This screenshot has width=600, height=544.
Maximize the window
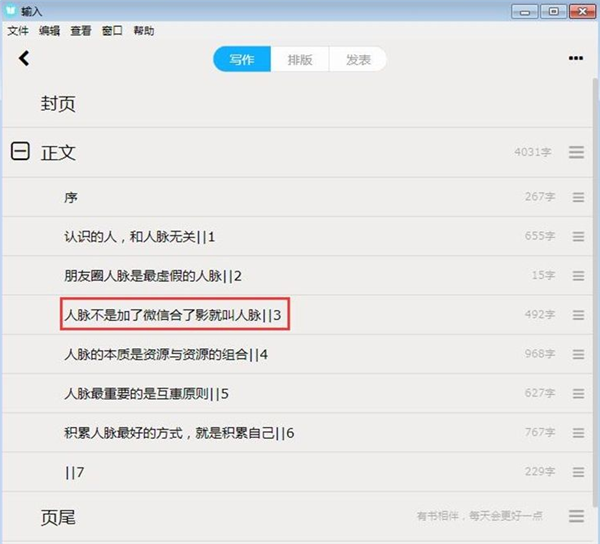553,11
